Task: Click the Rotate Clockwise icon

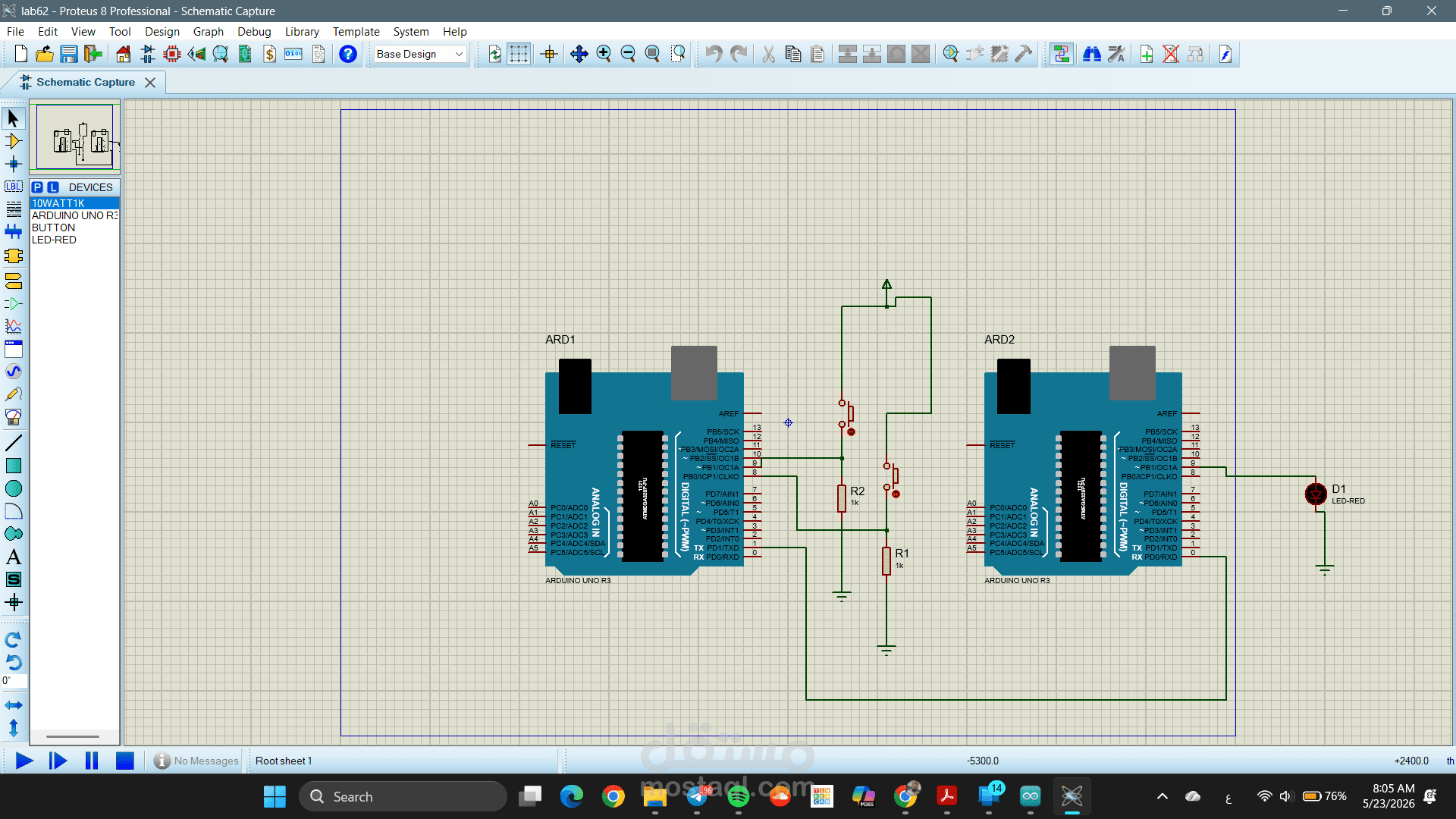Action: click(x=13, y=640)
